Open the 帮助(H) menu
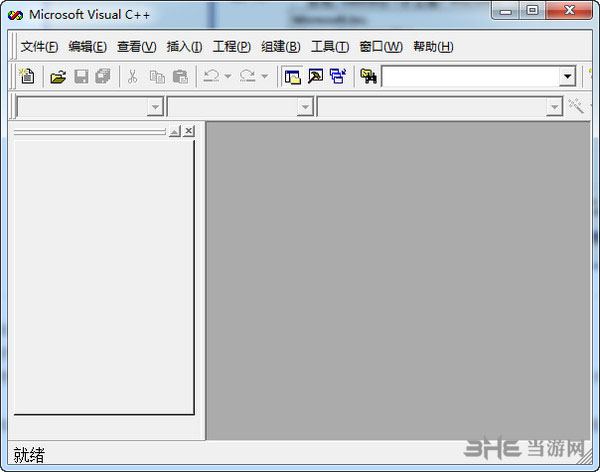Screen dimensions: 600x472 coord(433,47)
